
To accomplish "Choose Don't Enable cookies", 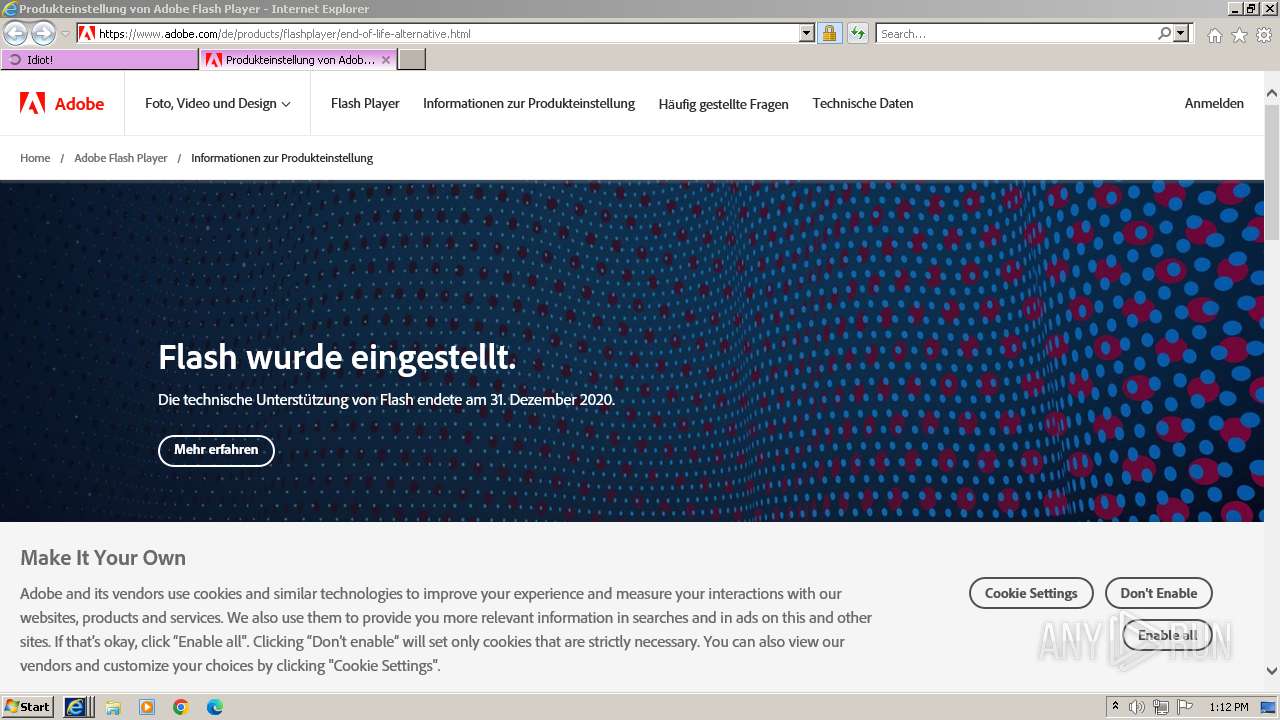I will click(x=1158, y=593).
